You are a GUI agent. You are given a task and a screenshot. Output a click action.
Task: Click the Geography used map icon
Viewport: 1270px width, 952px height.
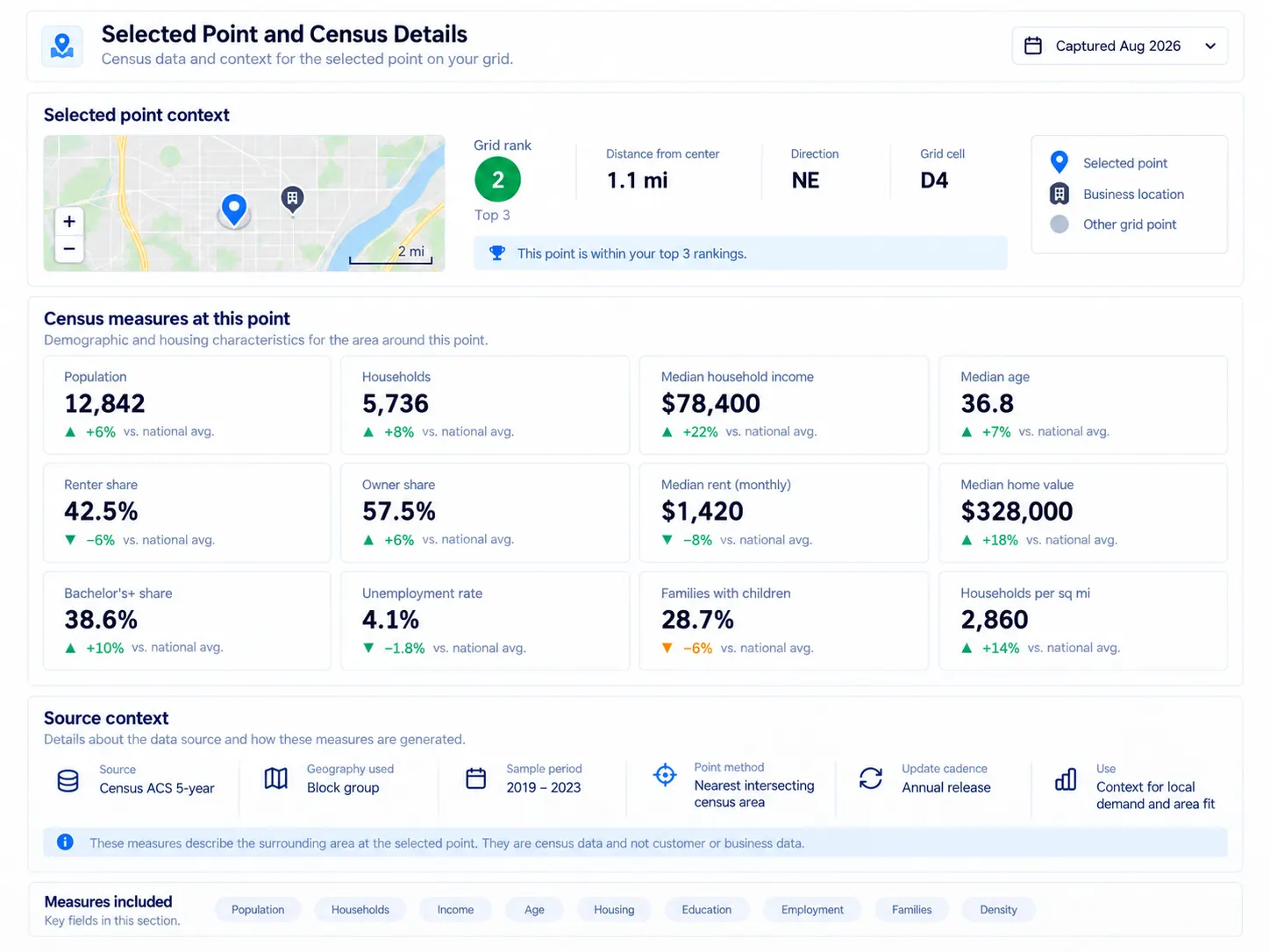[276, 778]
